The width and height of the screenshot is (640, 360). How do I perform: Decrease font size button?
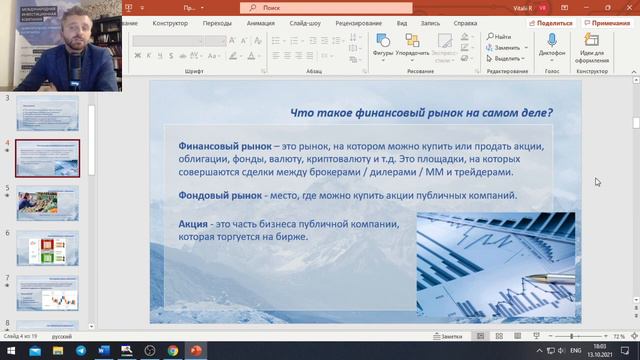(x=244, y=40)
